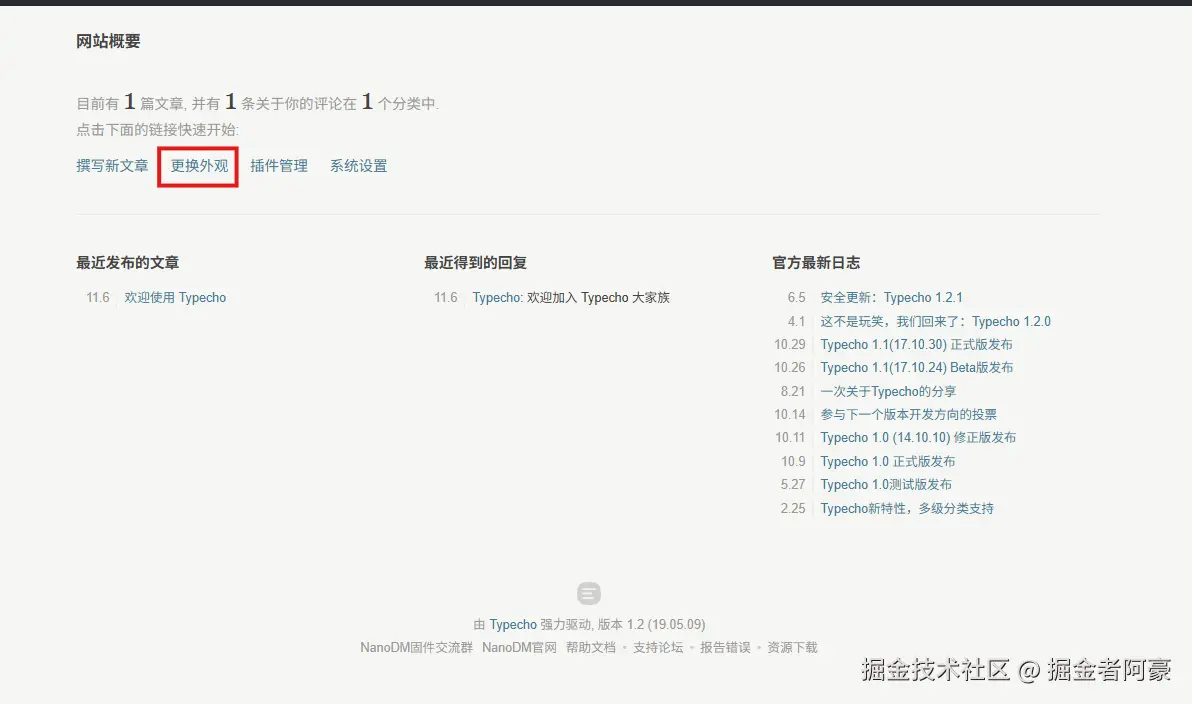Click the 官方最新日志 heading
1192x704 pixels.
tap(816, 262)
